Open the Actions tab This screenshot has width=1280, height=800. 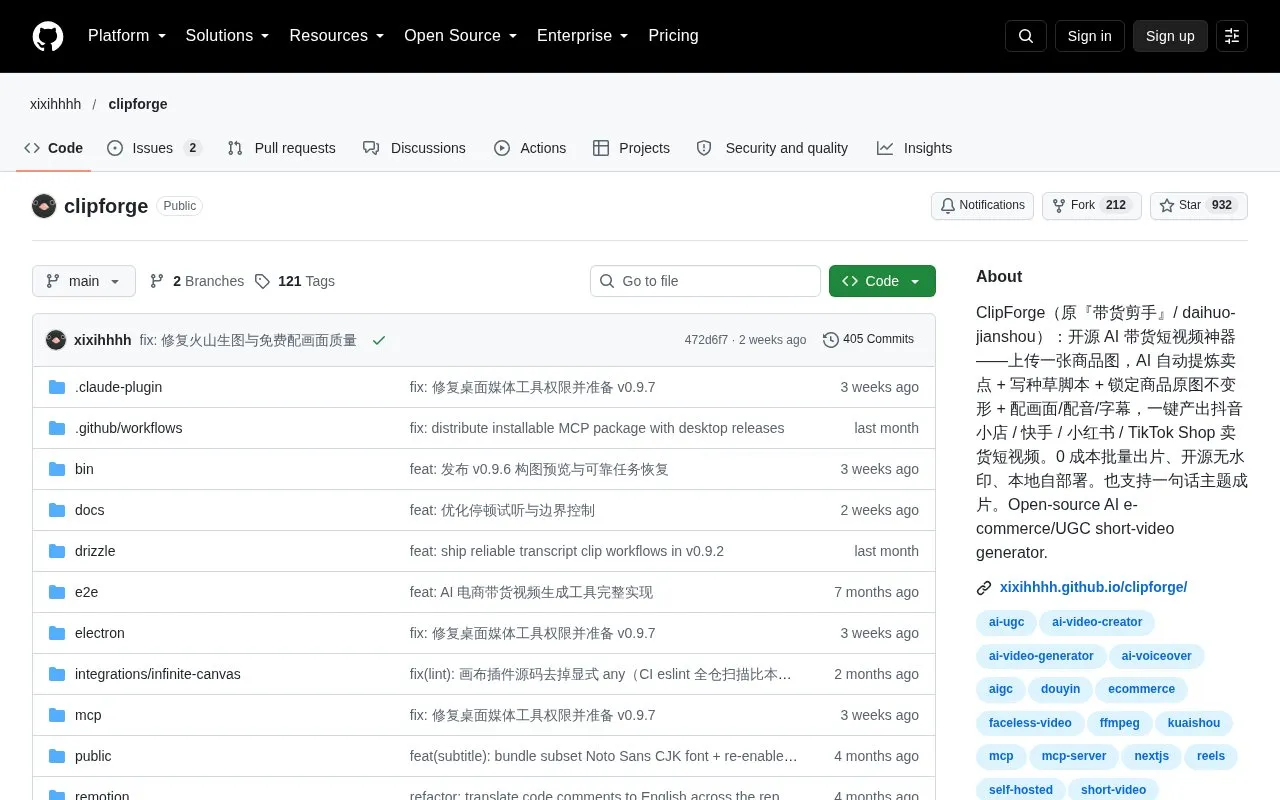click(x=530, y=148)
